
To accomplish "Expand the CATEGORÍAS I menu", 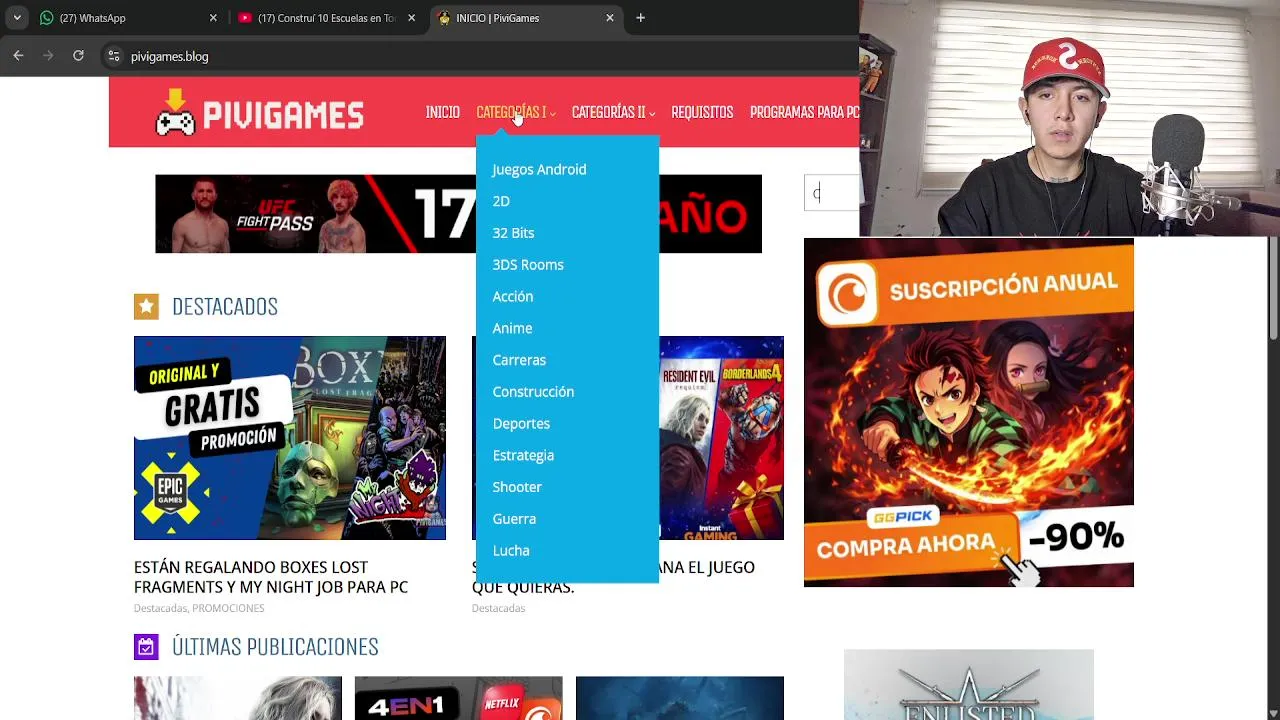I will point(515,112).
